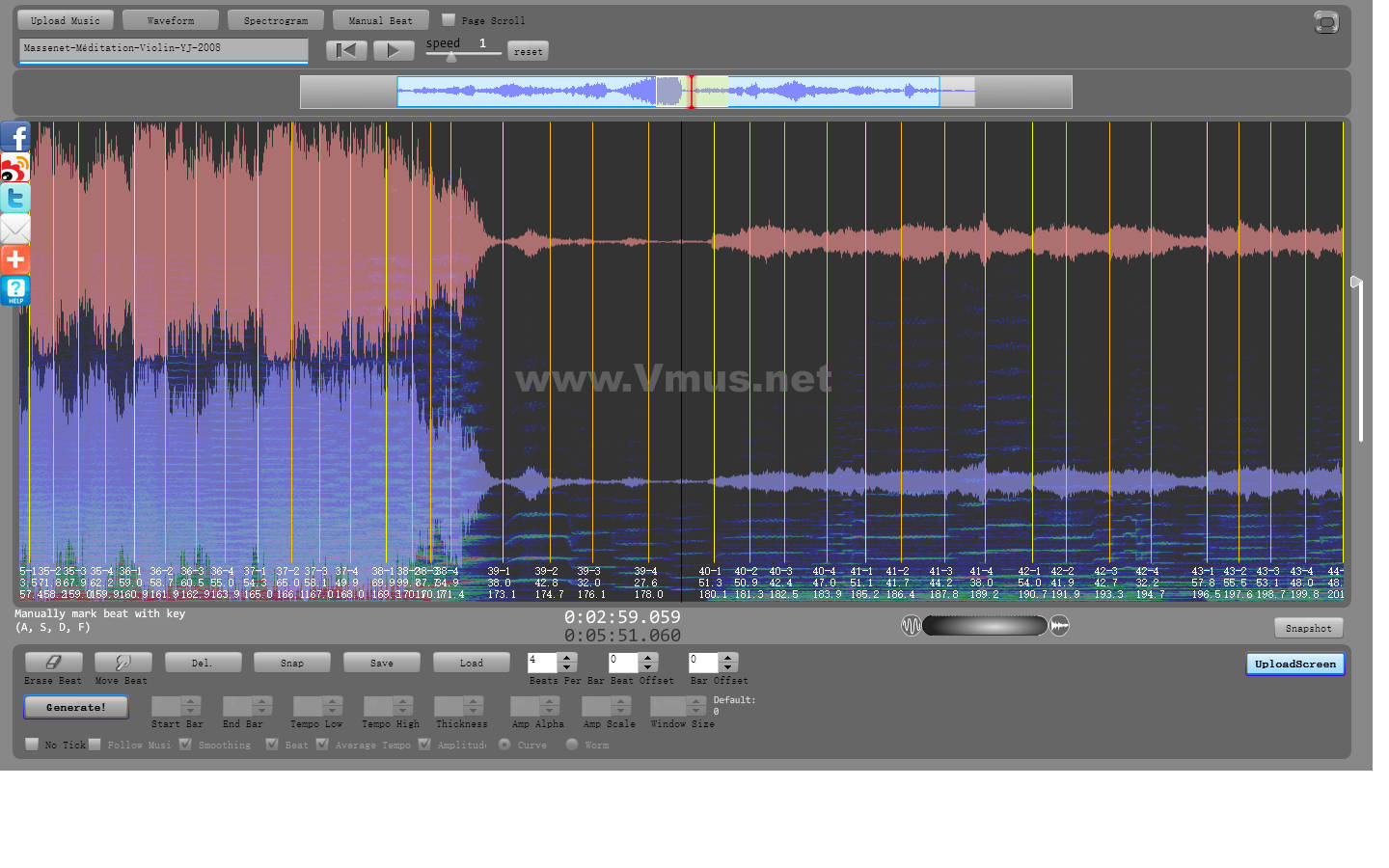Image resolution: width=1389 pixels, height=868 pixels.
Task: Click the Snap button
Action: 292,663
